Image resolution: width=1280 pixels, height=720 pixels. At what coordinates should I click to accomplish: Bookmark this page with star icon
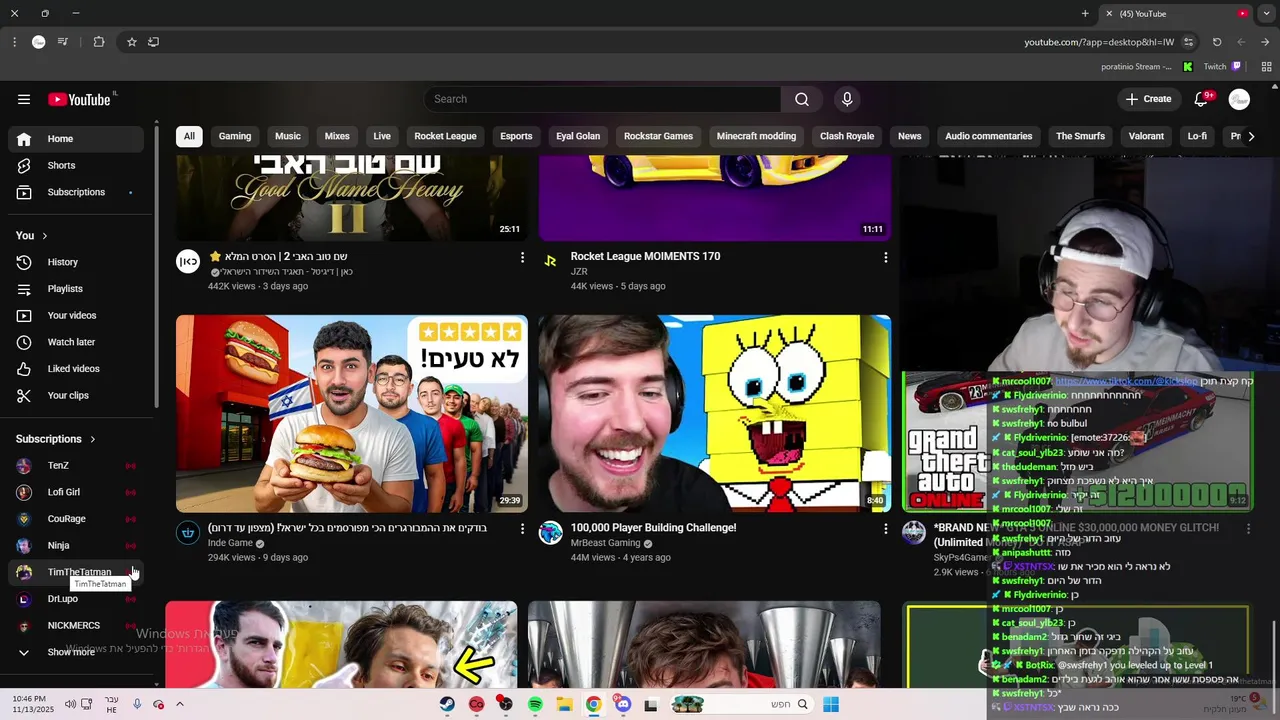131,42
